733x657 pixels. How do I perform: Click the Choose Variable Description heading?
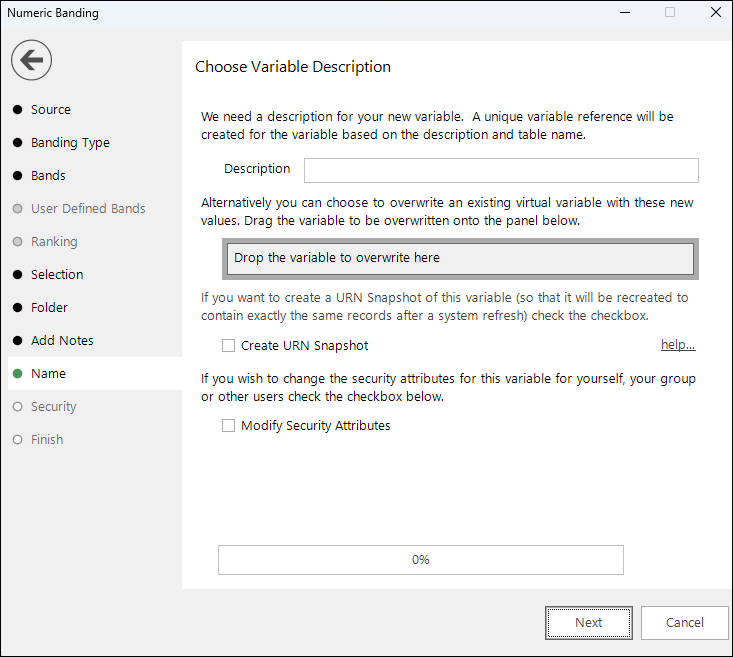293,67
